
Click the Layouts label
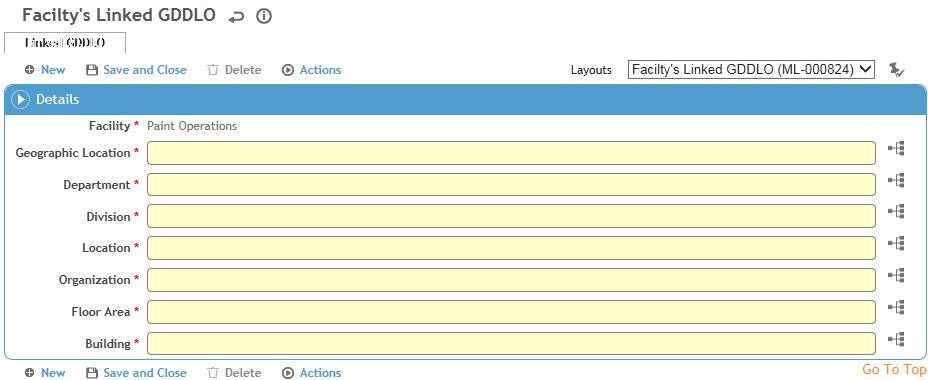point(591,70)
